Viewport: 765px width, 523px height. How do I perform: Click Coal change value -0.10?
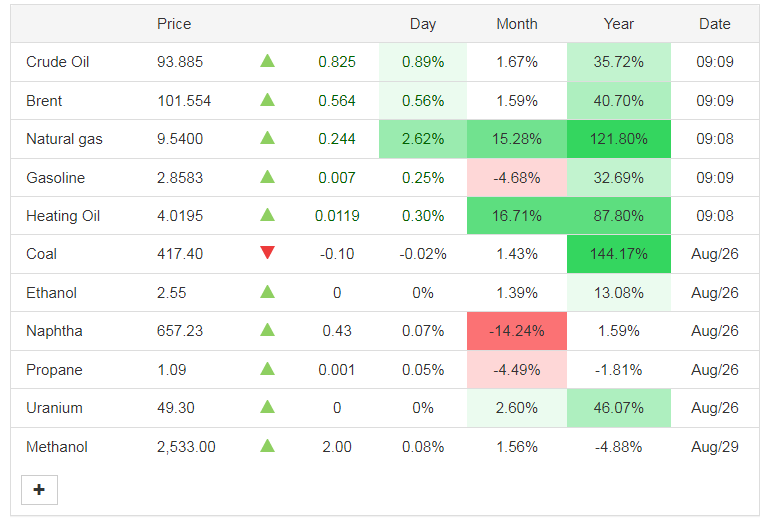[337, 254]
